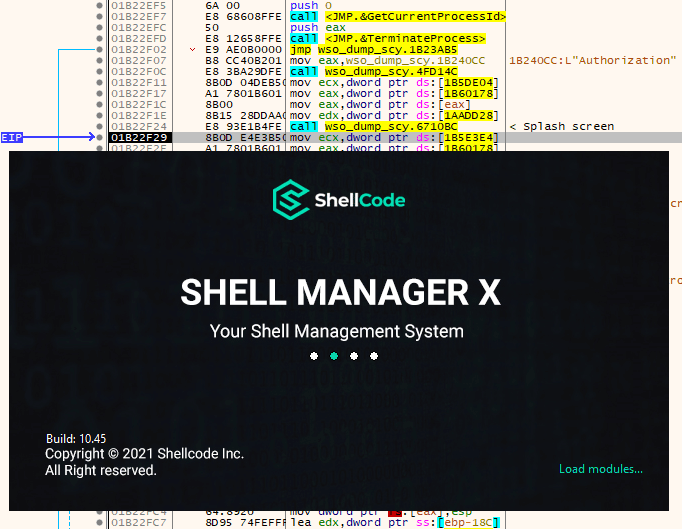Click the ShellCode hexagon logo icon
Screen dimensions: 682x529
tap(290, 200)
